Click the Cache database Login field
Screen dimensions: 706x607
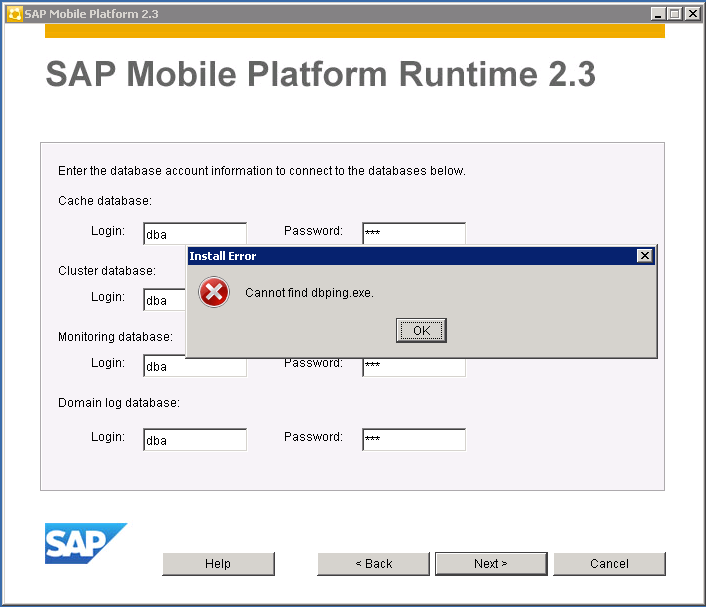[195, 234]
